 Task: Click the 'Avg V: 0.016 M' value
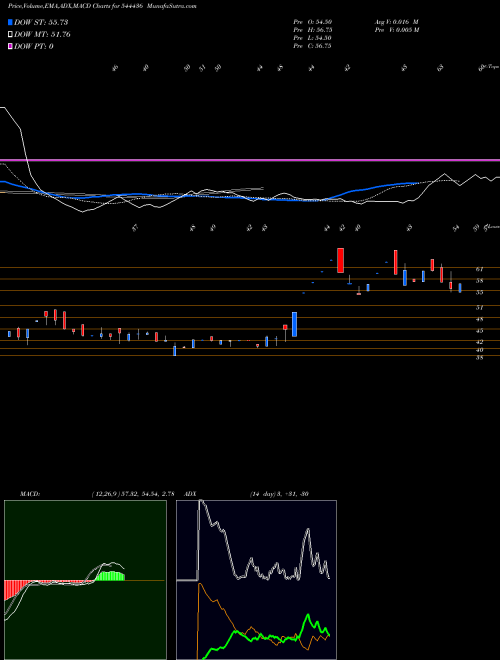(396, 22)
